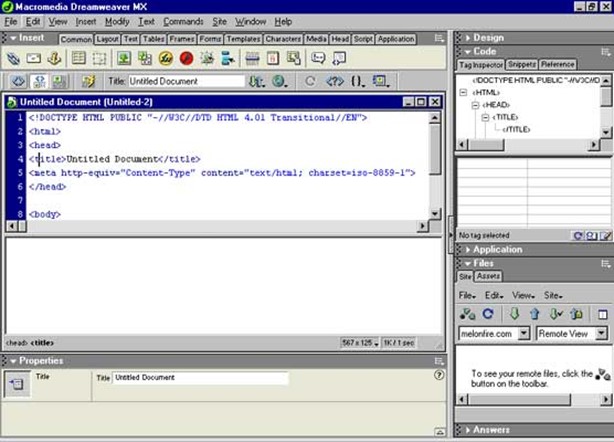Screen dimensions: 614x442
Task: Insert a Named Anchor via anchor icon
Action: (53, 58)
